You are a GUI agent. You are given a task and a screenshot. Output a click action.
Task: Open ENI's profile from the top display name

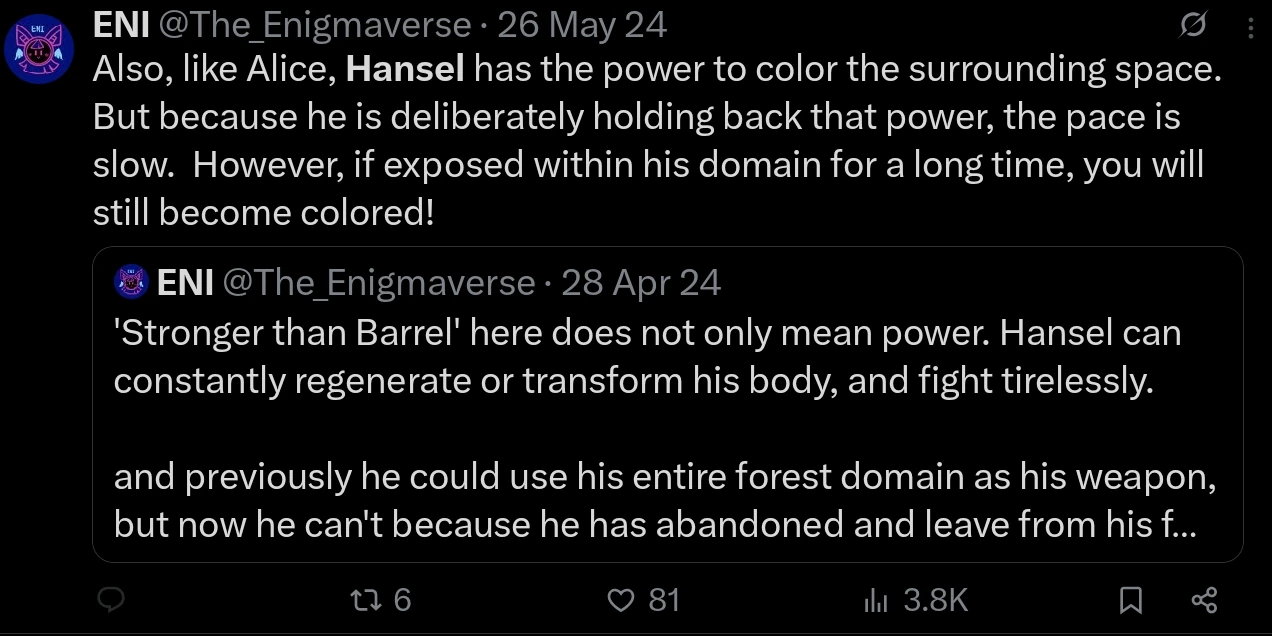click(115, 25)
